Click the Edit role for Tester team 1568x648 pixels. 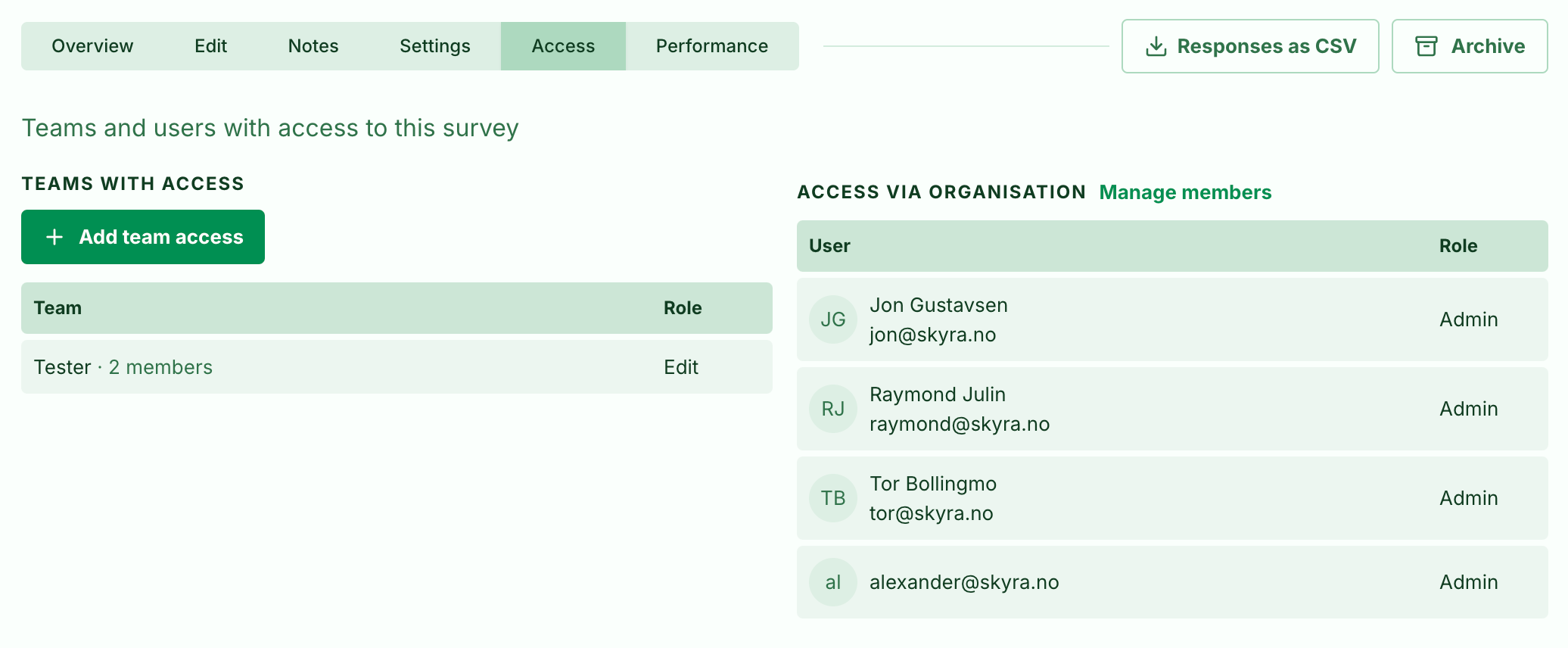pyautogui.click(x=681, y=367)
